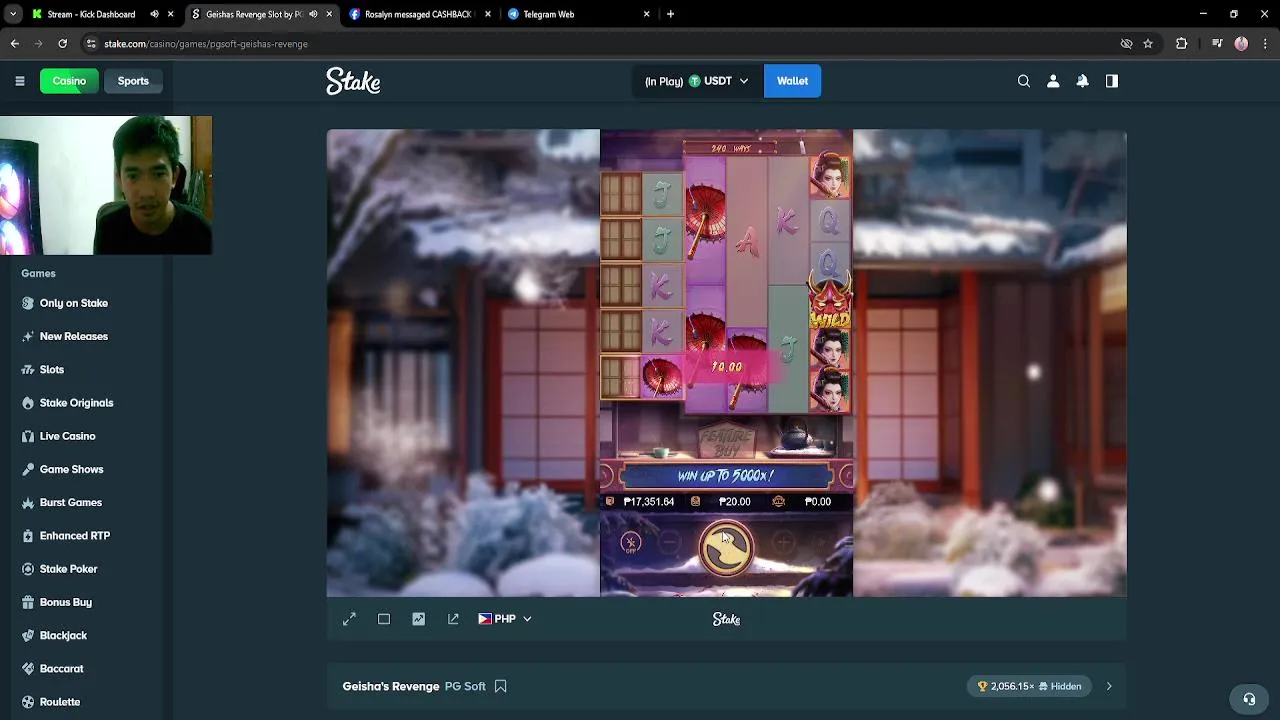Close the Telegram Web tab
The image size is (1280, 720).
click(646, 14)
